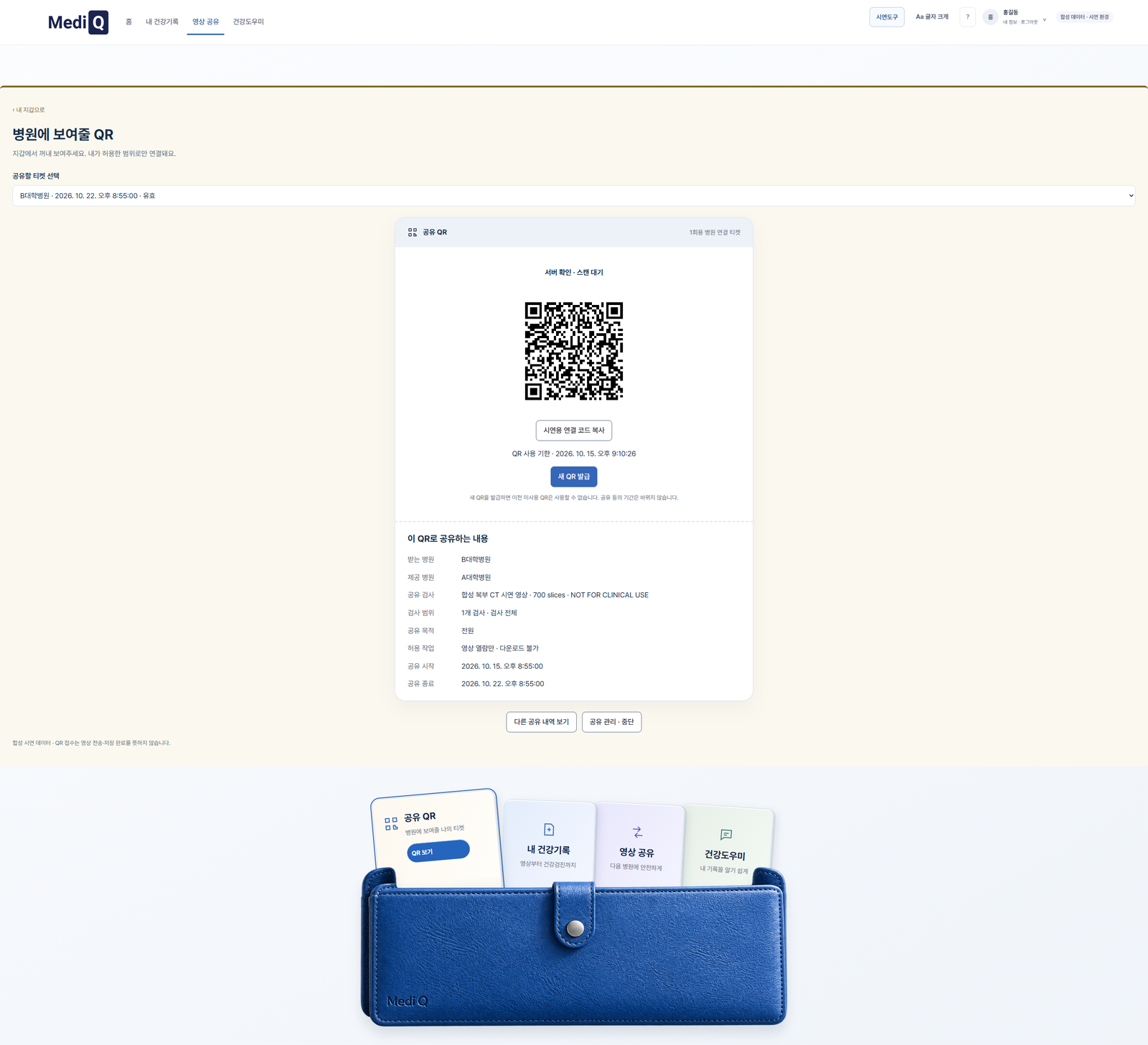The image size is (1148, 1045).
Task: Click the 공유 QR wallet card icon
Action: coord(391,824)
